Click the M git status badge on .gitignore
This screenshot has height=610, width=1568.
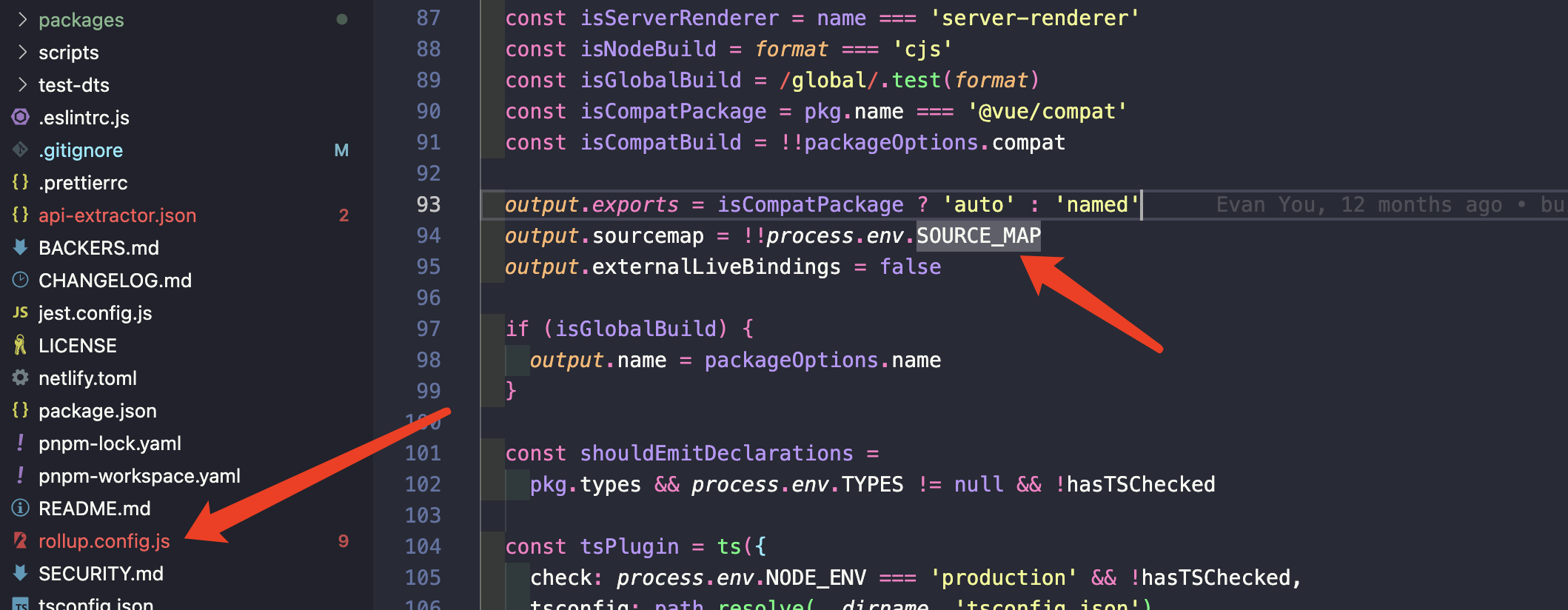coord(341,150)
